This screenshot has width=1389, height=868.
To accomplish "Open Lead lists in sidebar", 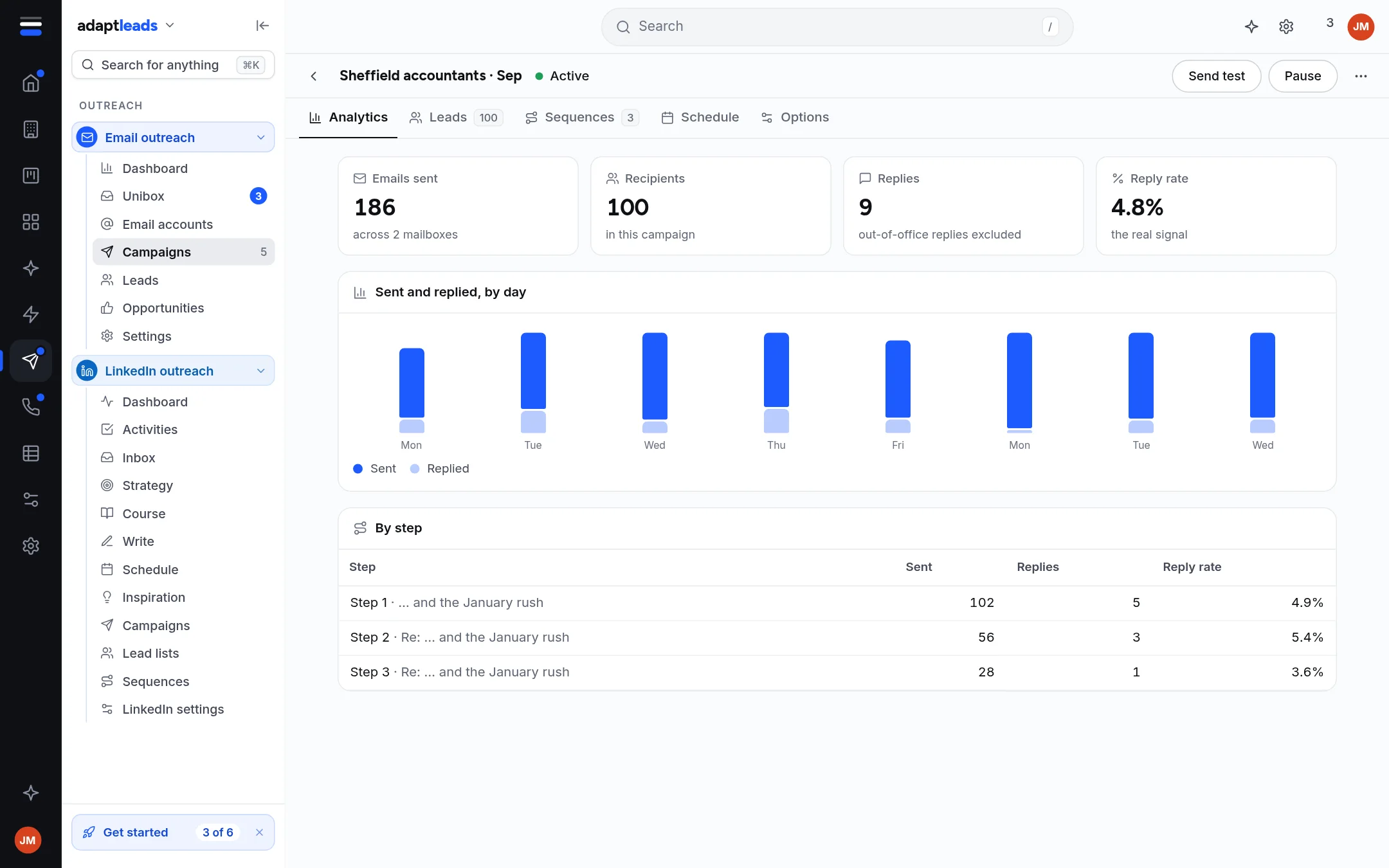I will (183, 653).
